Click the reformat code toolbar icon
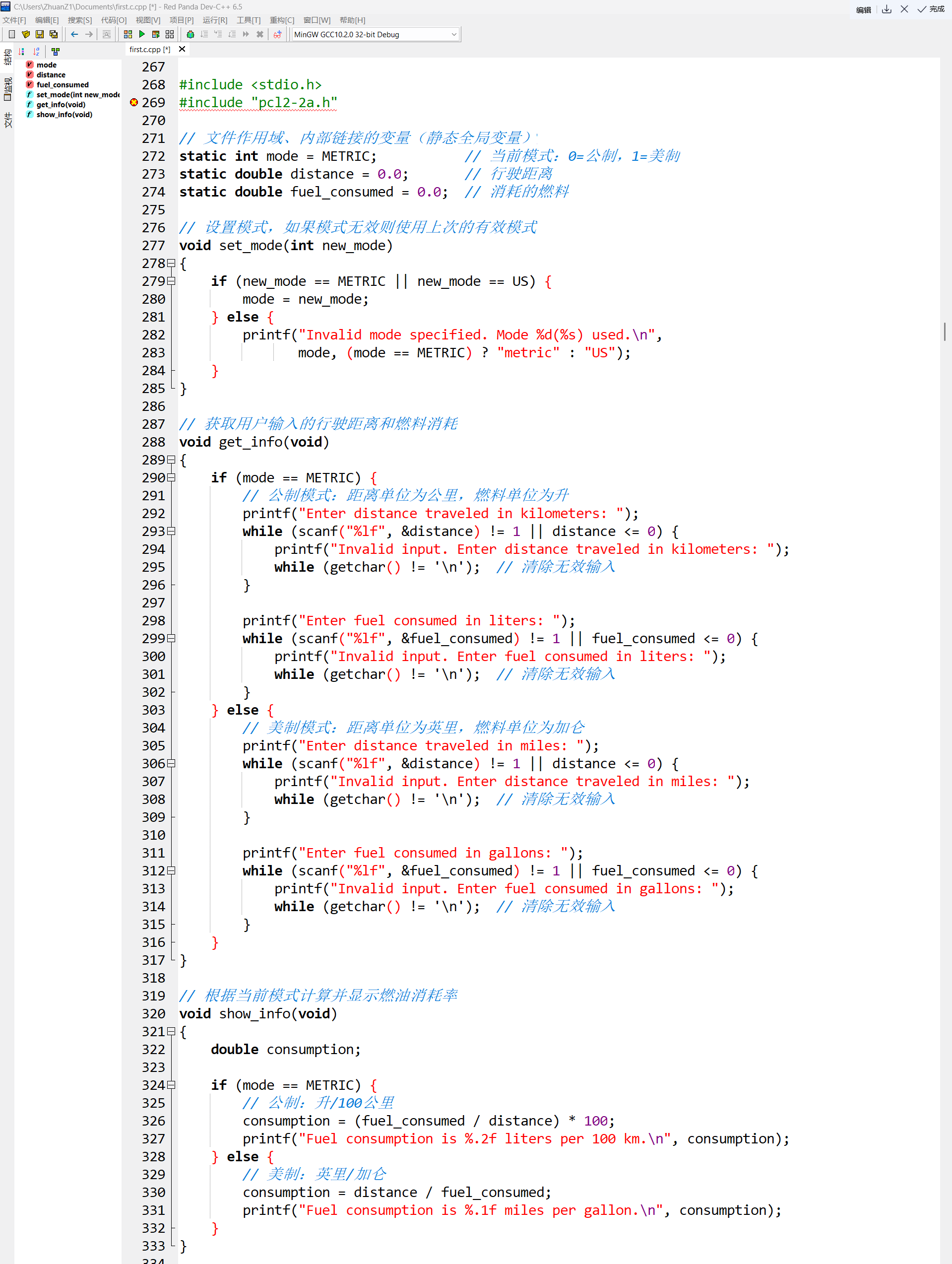Image resolution: width=952 pixels, height=1264 pixels. [107, 34]
